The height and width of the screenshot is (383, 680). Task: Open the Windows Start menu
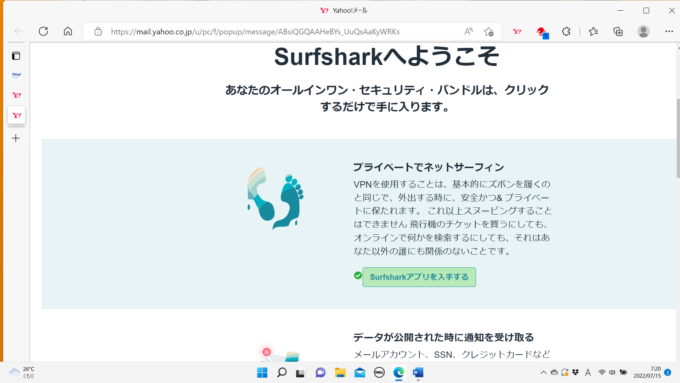click(x=262, y=373)
